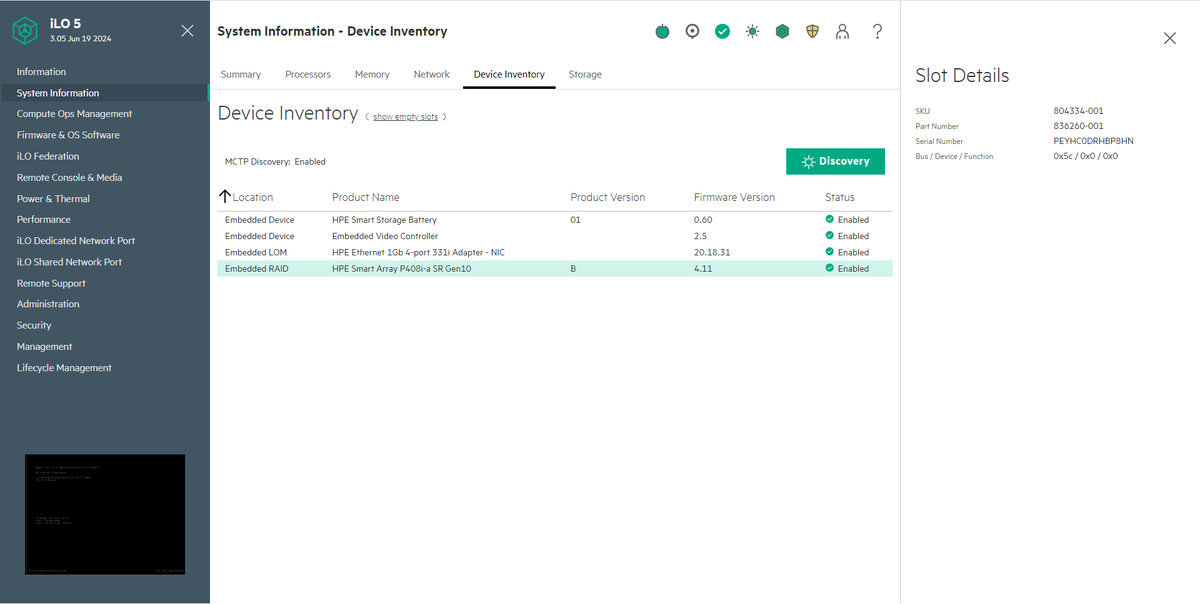This screenshot has height=604, width=1200.
Task: Click the Embedded RAID enabled status icon
Action: click(830, 268)
